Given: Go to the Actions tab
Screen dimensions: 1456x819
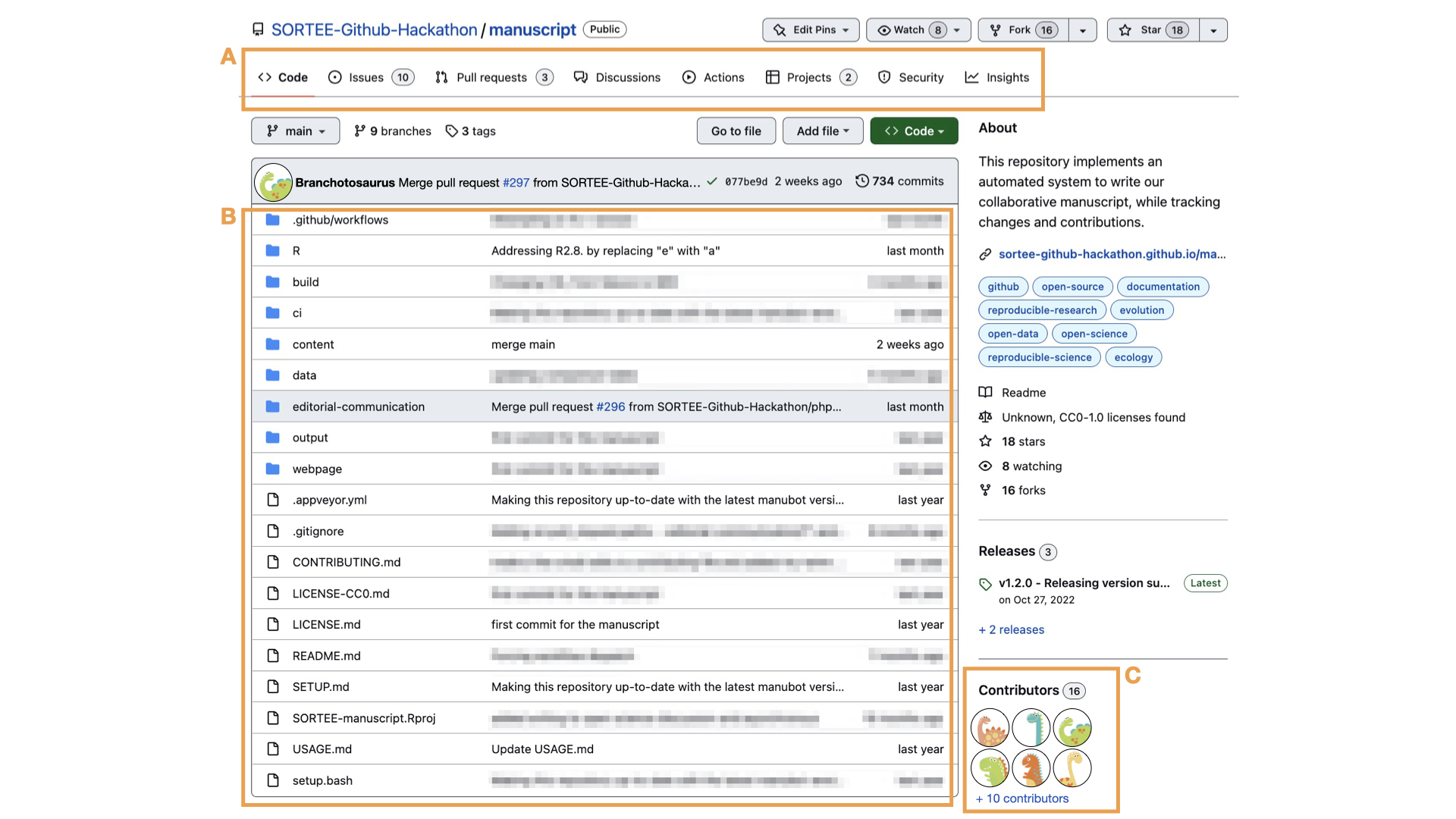Looking at the screenshot, I should click(713, 77).
